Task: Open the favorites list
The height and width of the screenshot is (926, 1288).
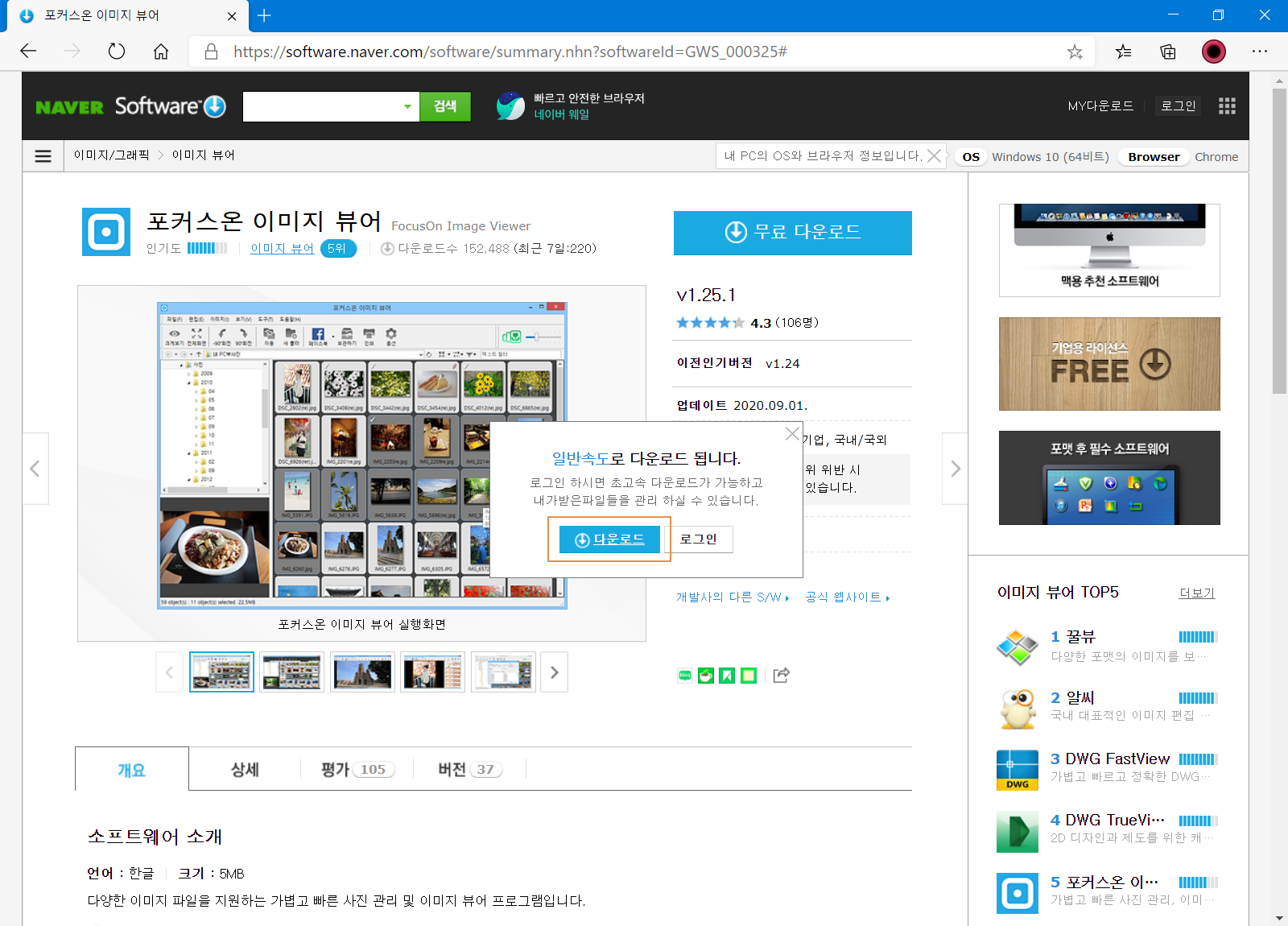Action: 1123,52
